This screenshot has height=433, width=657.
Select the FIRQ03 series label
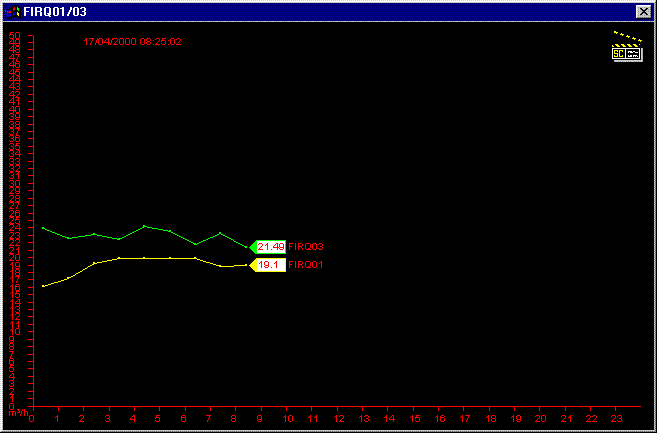(x=306, y=246)
